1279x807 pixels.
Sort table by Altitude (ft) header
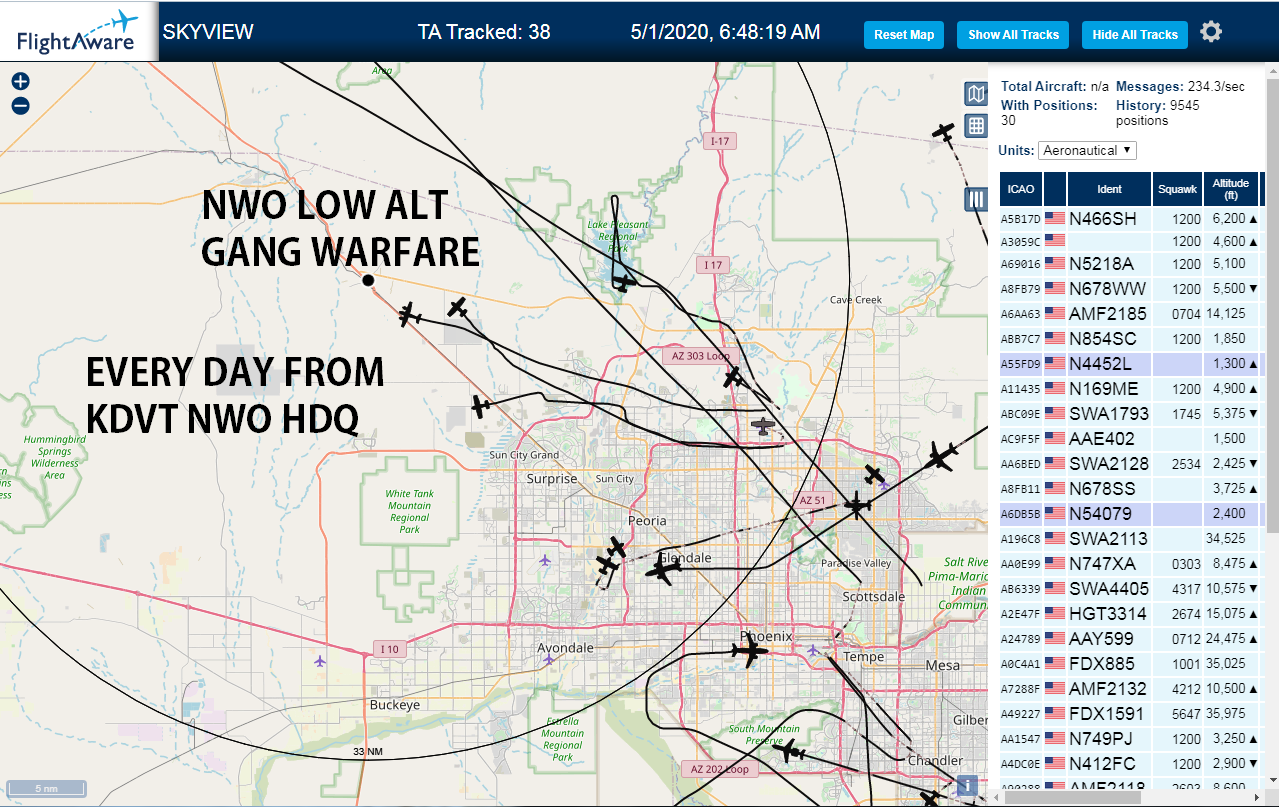click(1231, 189)
